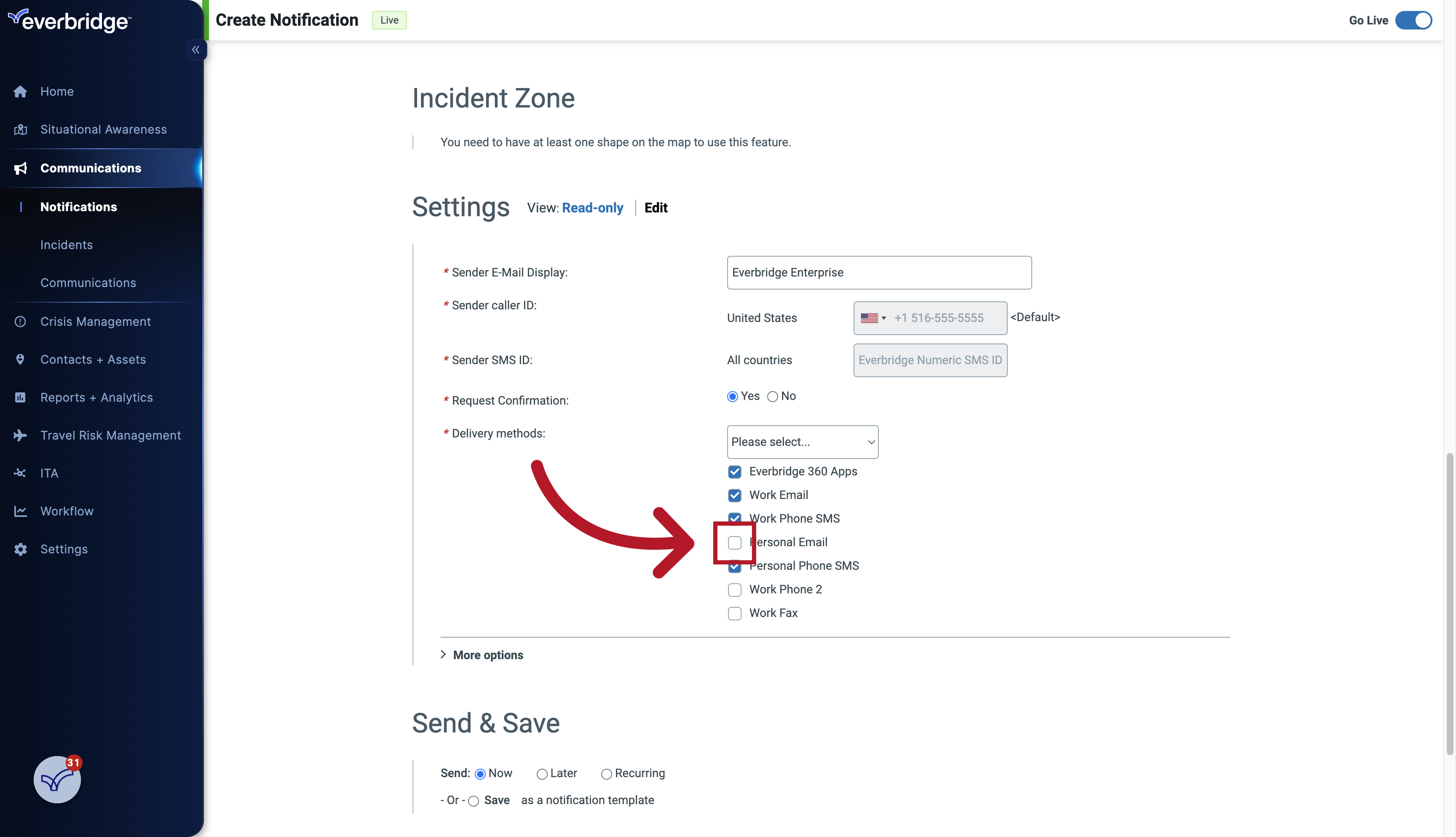Click the Sender E-Mail Display input field
The height and width of the screenshot is (837, 1456).
[x=878, y=273]
